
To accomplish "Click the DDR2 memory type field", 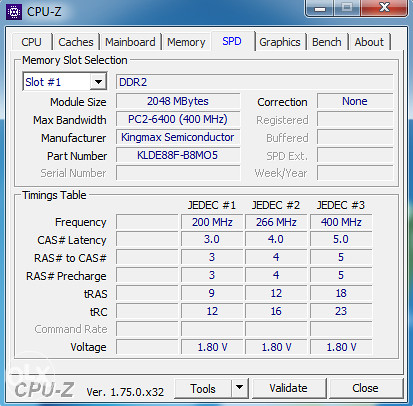I will (x=254, y=82).
